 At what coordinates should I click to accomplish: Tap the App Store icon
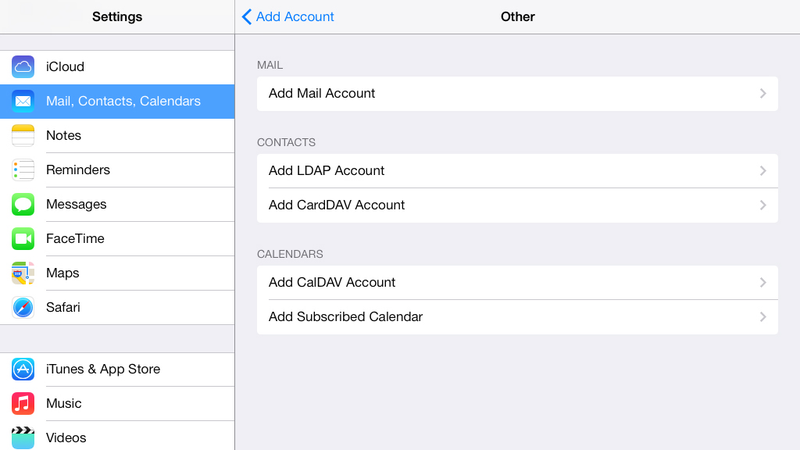click(23, 369)
